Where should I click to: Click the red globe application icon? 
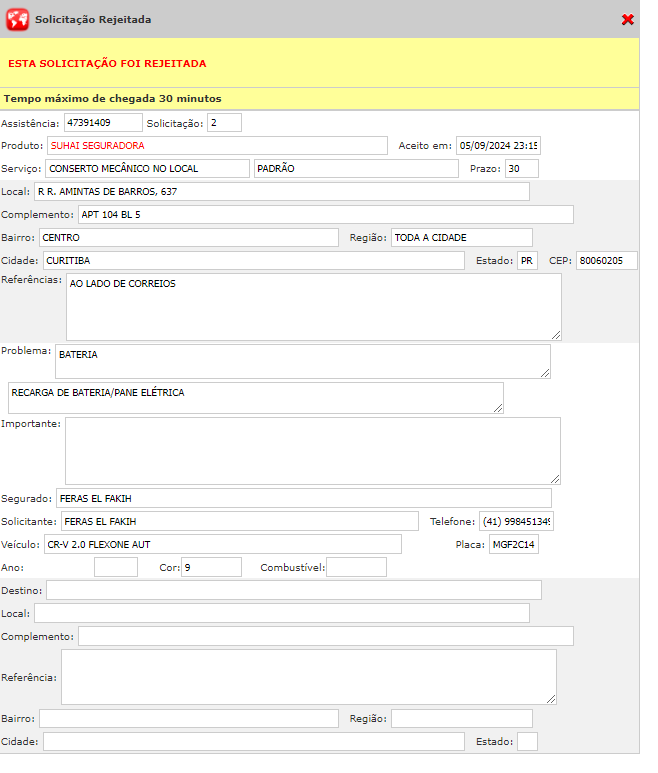click(17, 19)
